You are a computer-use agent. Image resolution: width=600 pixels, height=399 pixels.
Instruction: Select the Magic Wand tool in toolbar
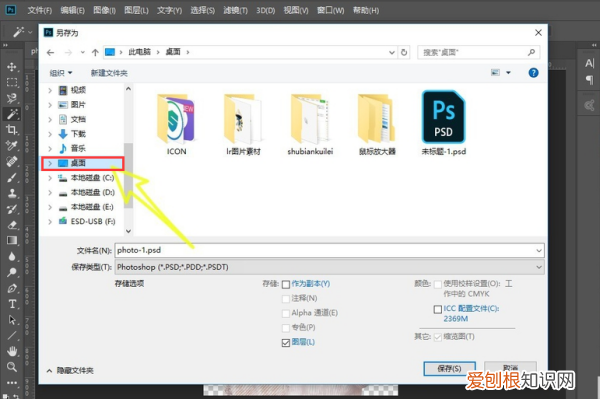[x=12, y=114]
